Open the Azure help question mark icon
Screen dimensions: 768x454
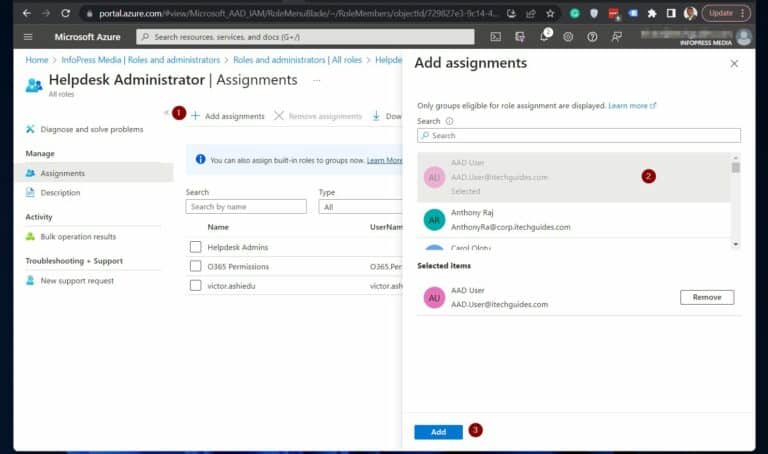coord(592,37)
